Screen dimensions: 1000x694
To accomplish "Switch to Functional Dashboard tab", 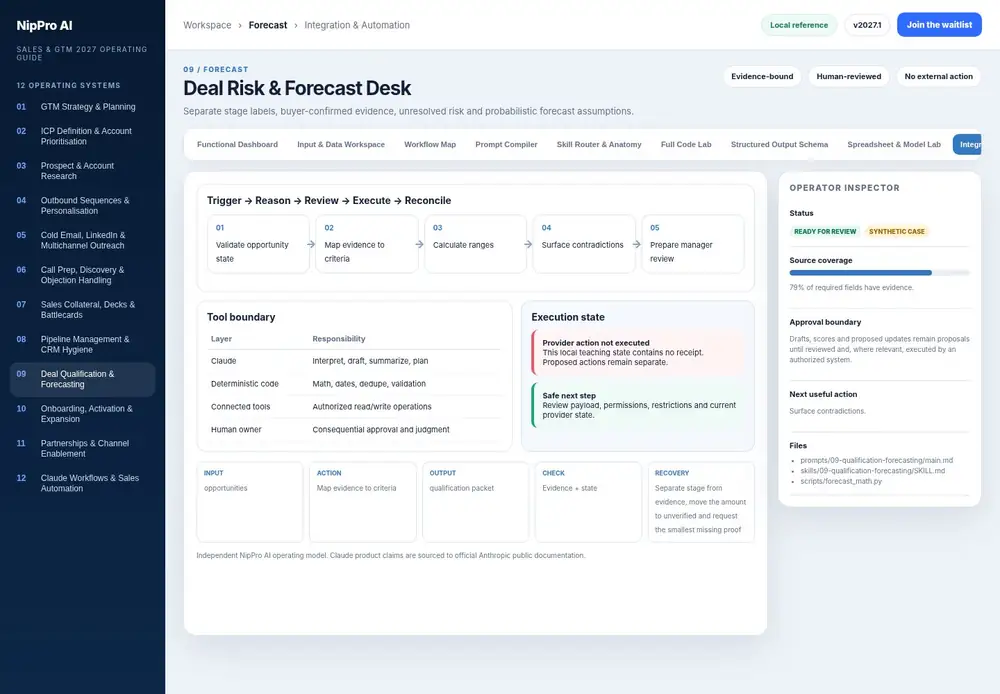I will pos(237,145).
